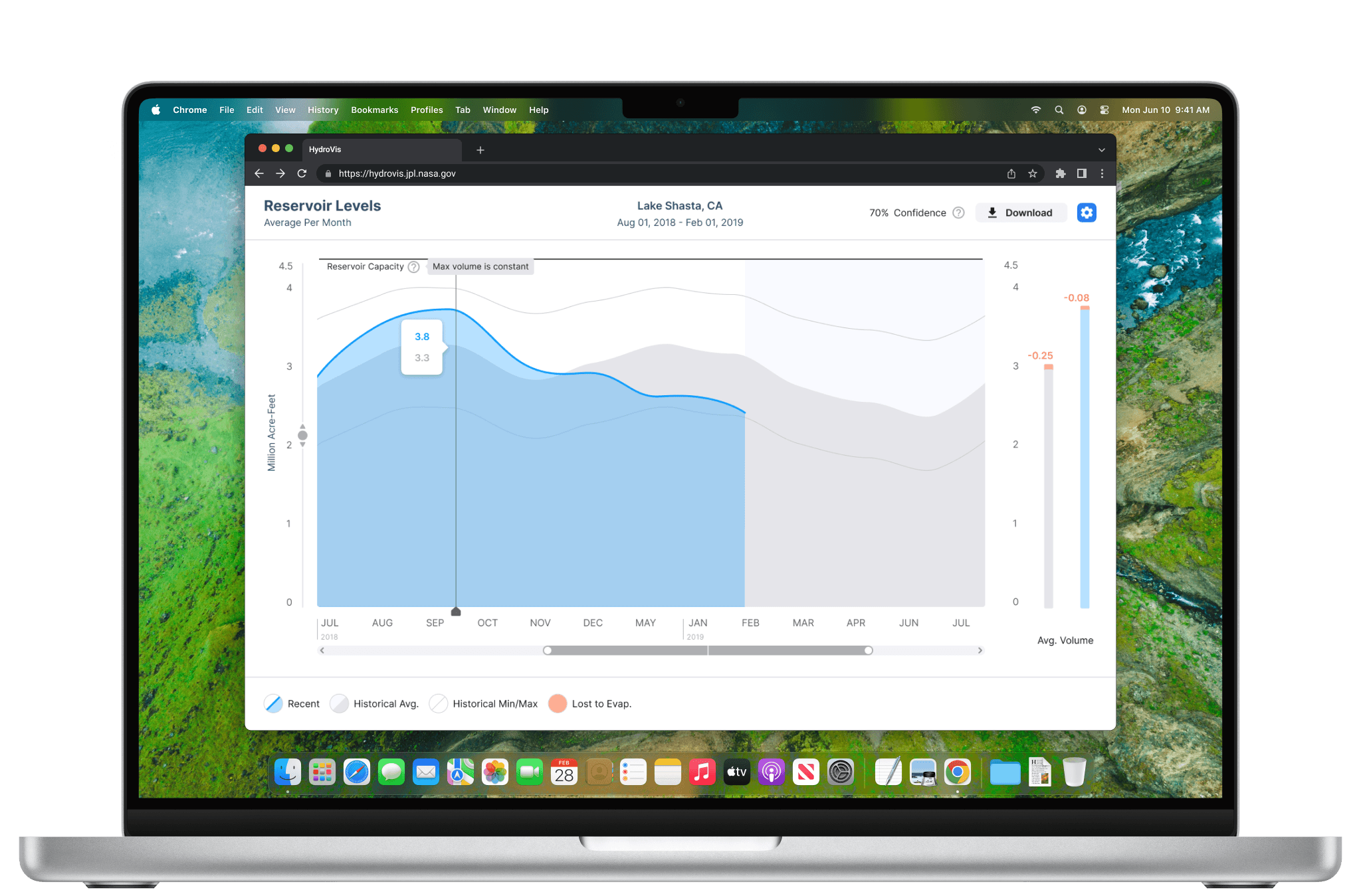The width and height of the screenshot is (1361, 896).
Task: Click the Download button
Action: [x=1020, y=213]
